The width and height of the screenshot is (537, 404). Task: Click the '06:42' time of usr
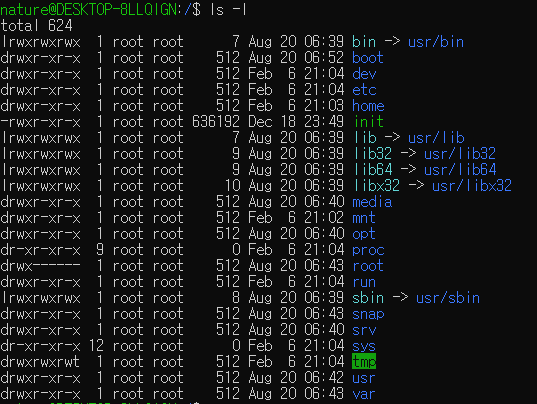tap(324, 378)
